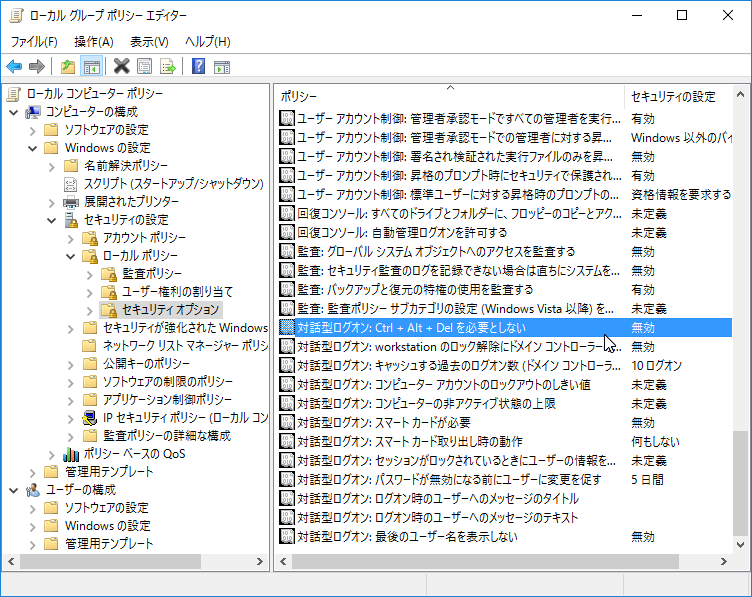The width and height of the screenshot is (752, 597).
Task: Click the 監査ポリシー folder icon
Action: click(109, 274)
